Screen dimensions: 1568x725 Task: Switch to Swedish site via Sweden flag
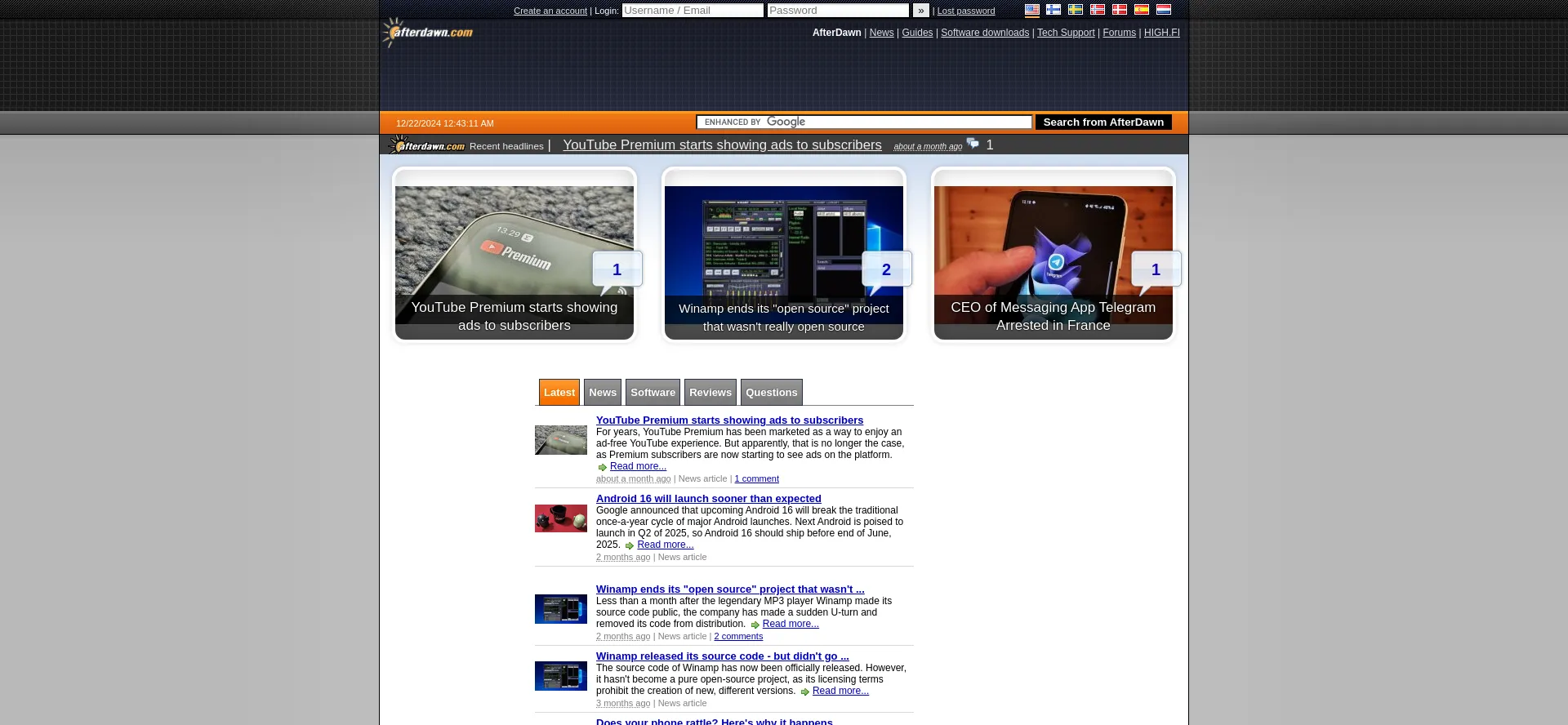pos(1076,10)
